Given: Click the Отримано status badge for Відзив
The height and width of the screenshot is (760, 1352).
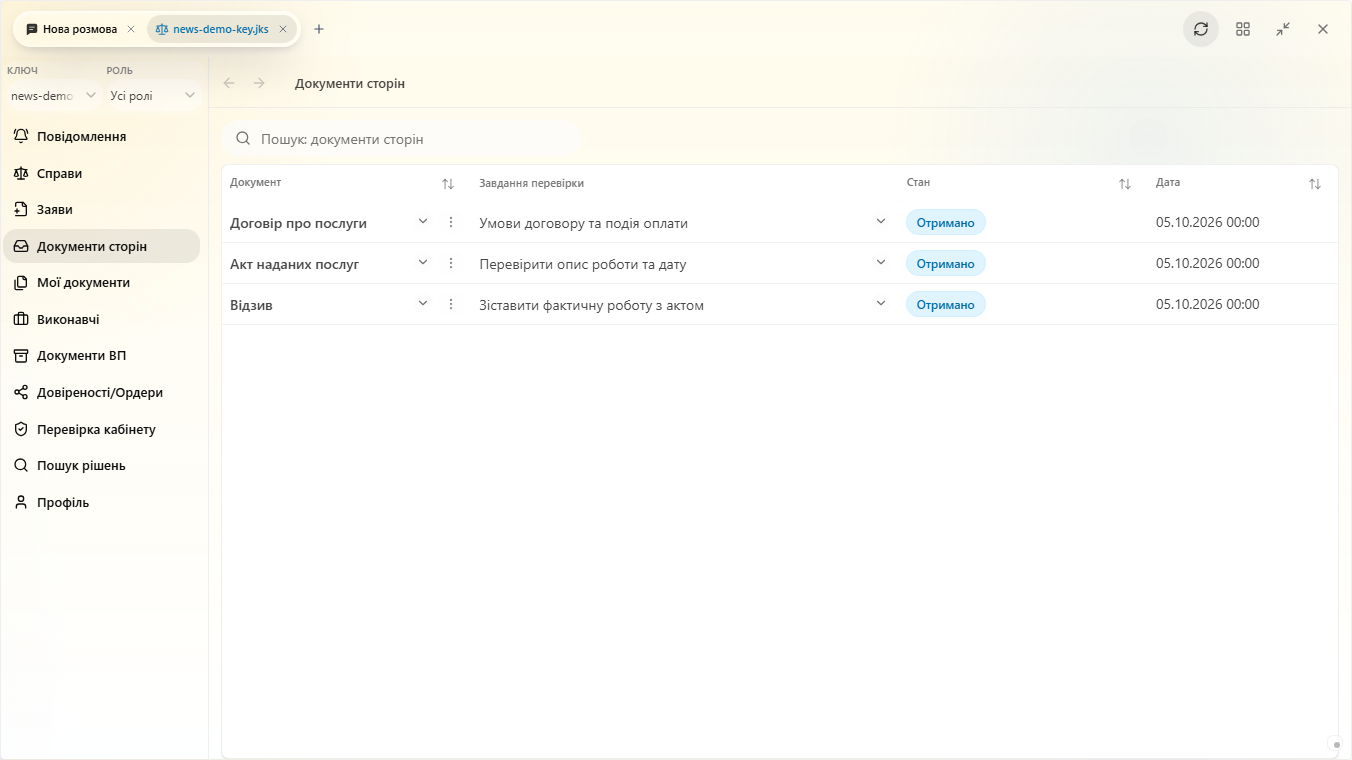Looking at the screenshot, I should click(x=946, y=304).
